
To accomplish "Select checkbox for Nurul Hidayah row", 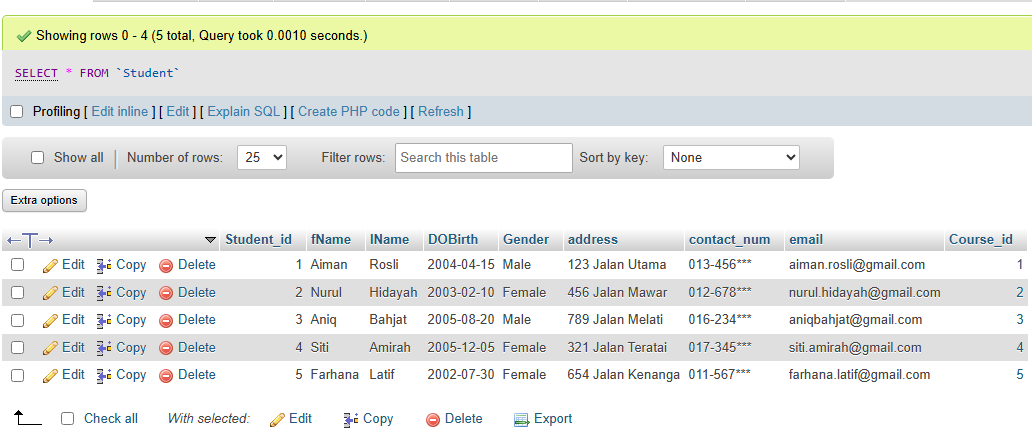I will [18, 292].
